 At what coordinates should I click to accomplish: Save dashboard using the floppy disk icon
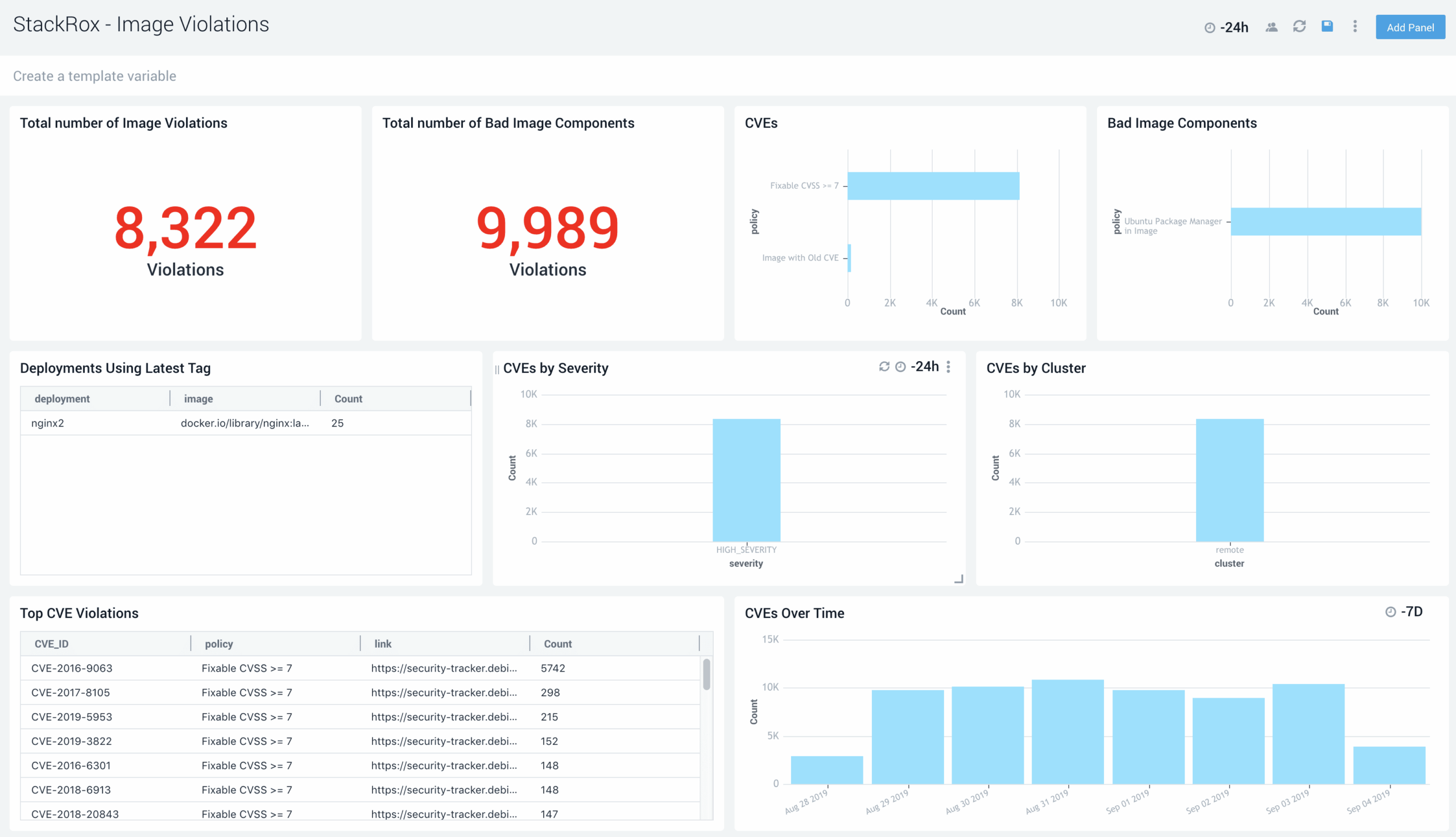[x=1327, y=27]
